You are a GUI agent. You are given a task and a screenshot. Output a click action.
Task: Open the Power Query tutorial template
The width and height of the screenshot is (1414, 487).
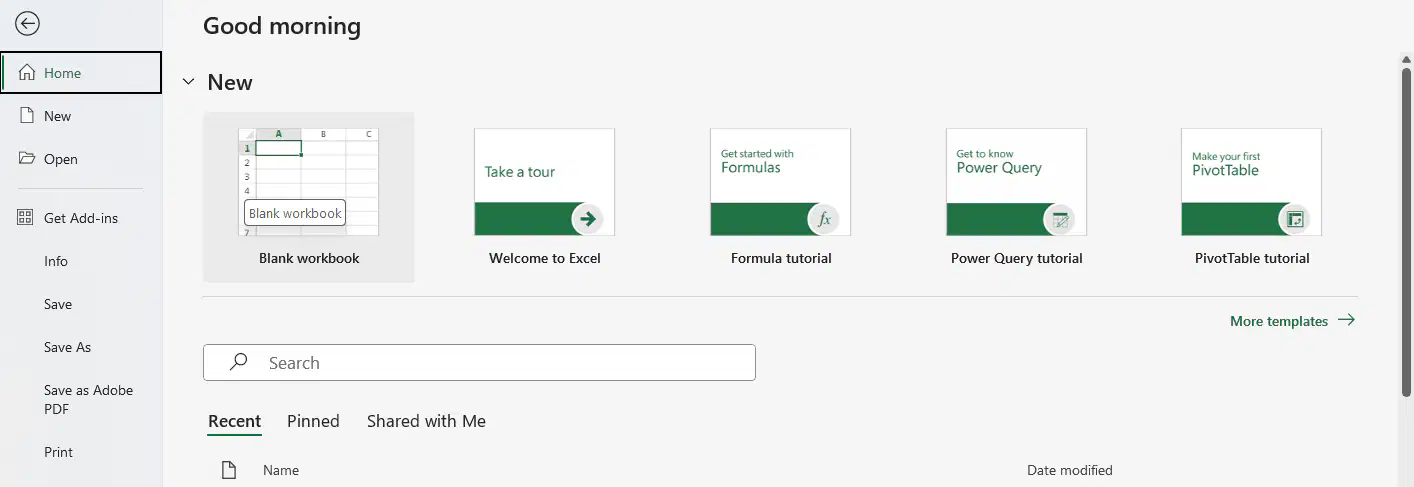[1016, 197]
